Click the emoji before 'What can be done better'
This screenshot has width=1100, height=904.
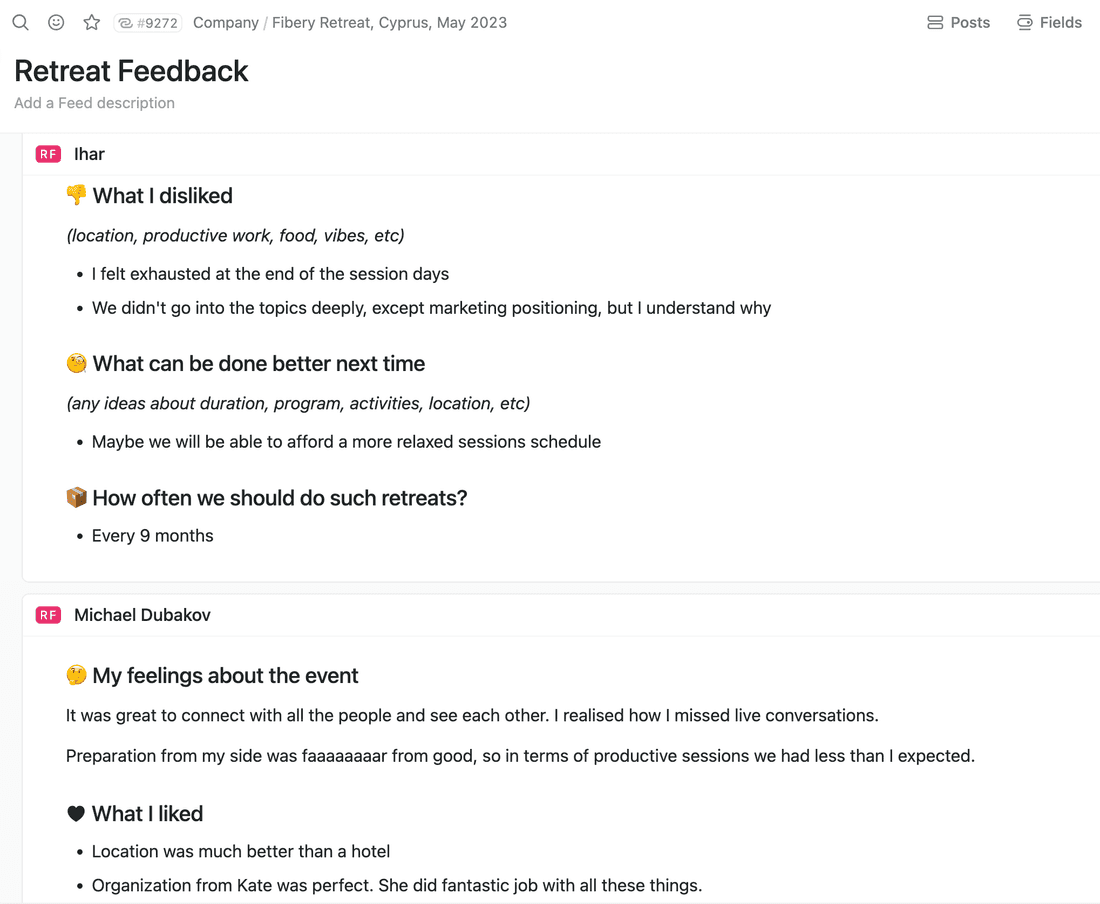coord(76,364)
